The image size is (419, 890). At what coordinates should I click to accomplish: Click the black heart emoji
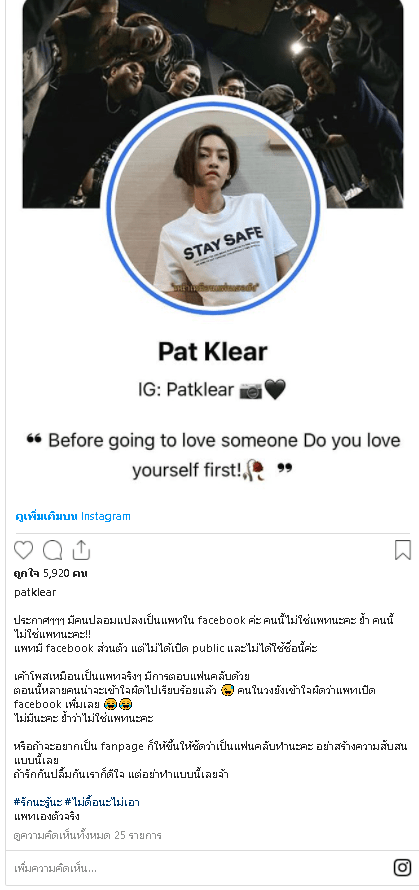pyautogui.click(x=275, y=391)
